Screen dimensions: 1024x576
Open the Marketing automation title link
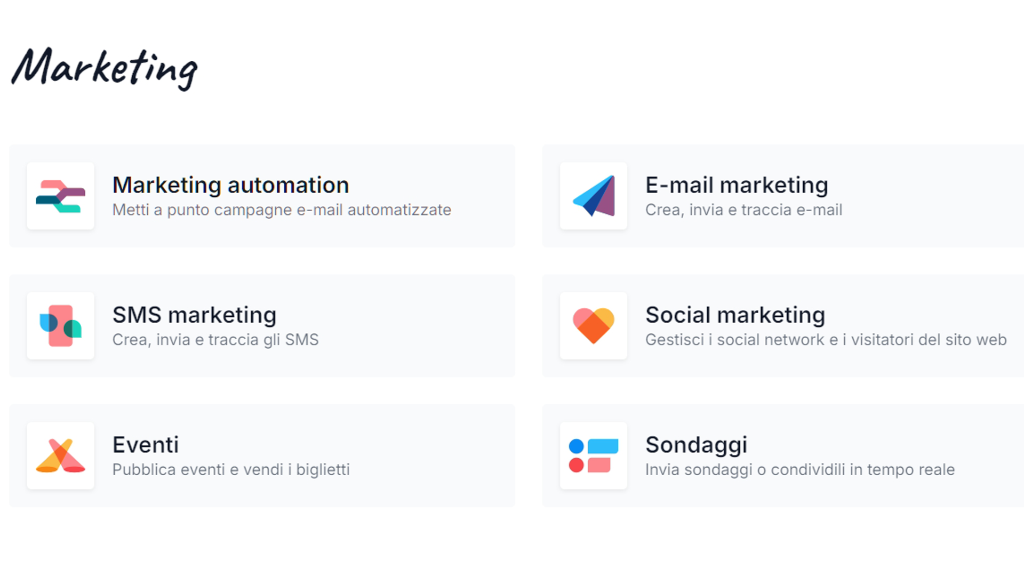(231, 185)
